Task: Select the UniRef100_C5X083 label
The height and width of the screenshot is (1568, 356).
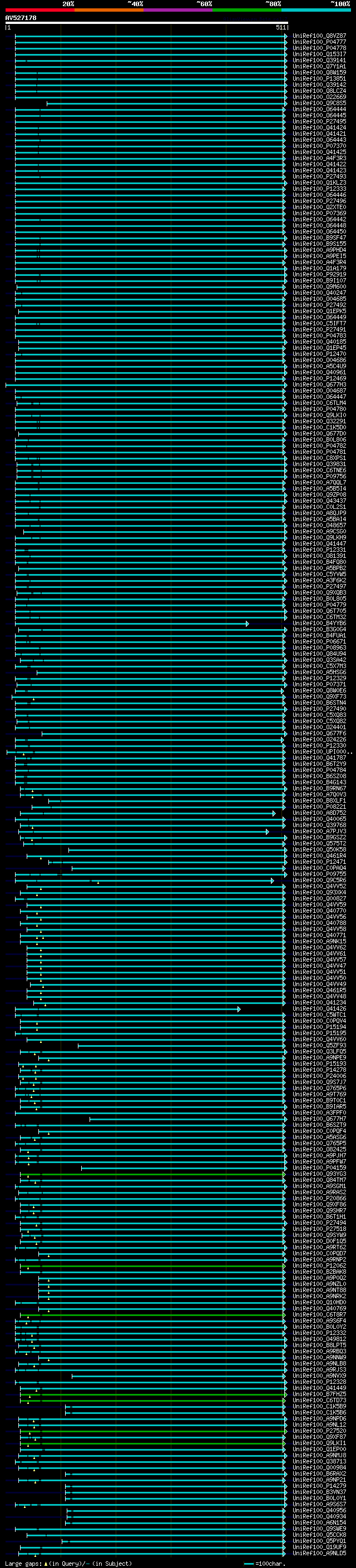Action: 319,715
